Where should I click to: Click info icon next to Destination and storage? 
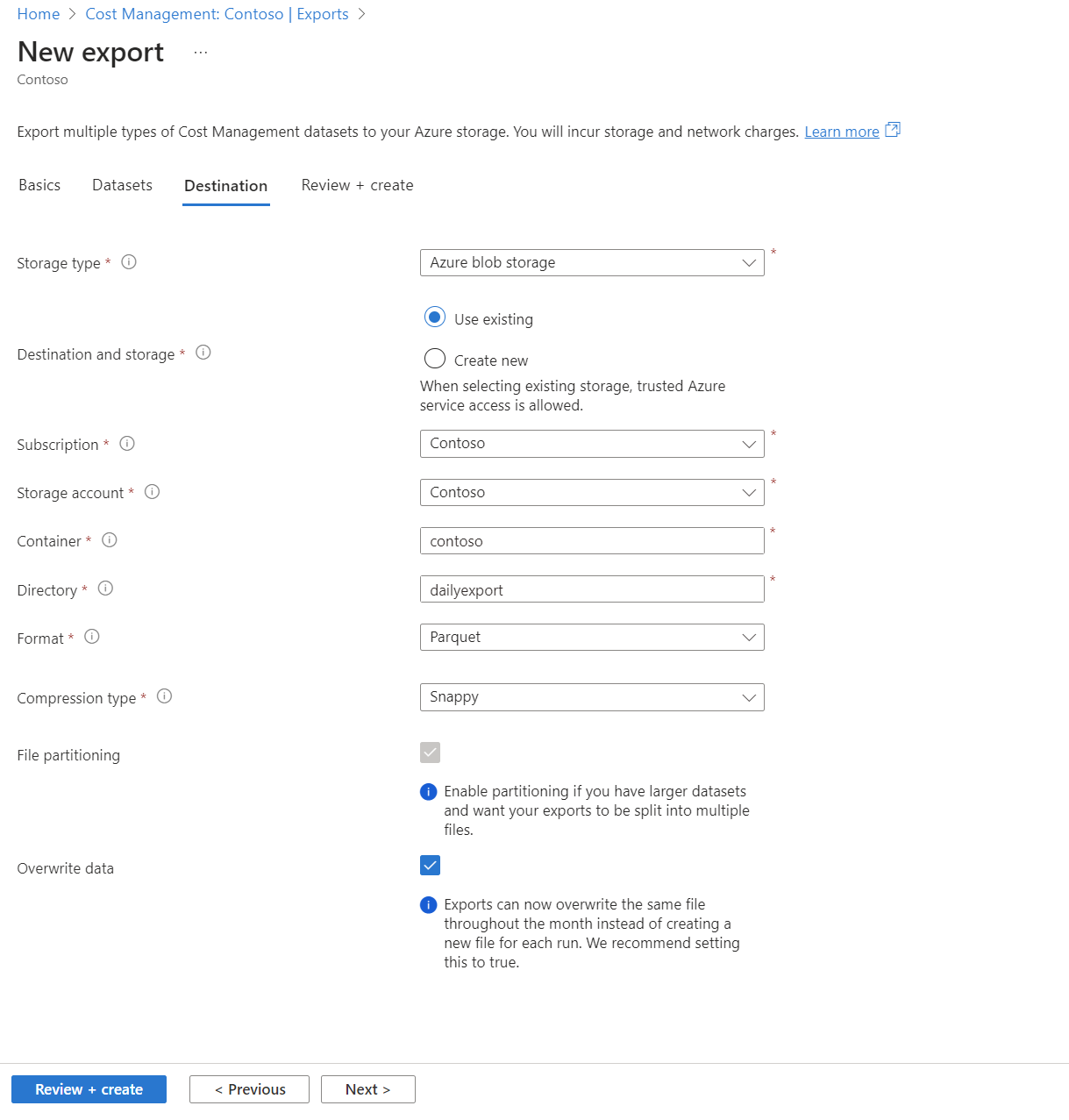click(203, 353)
